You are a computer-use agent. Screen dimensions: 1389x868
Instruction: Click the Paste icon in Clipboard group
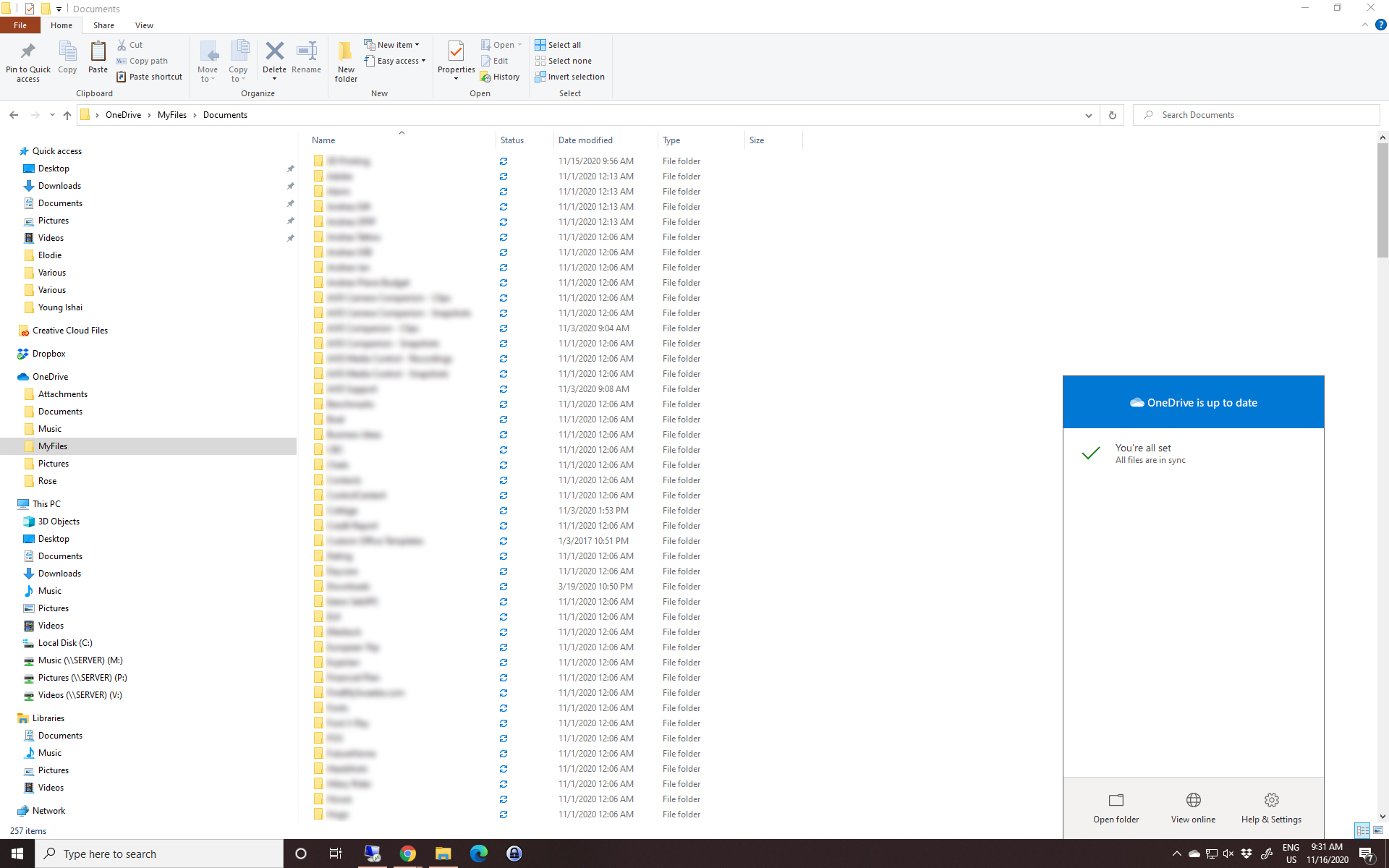click(x=98, y=53)
